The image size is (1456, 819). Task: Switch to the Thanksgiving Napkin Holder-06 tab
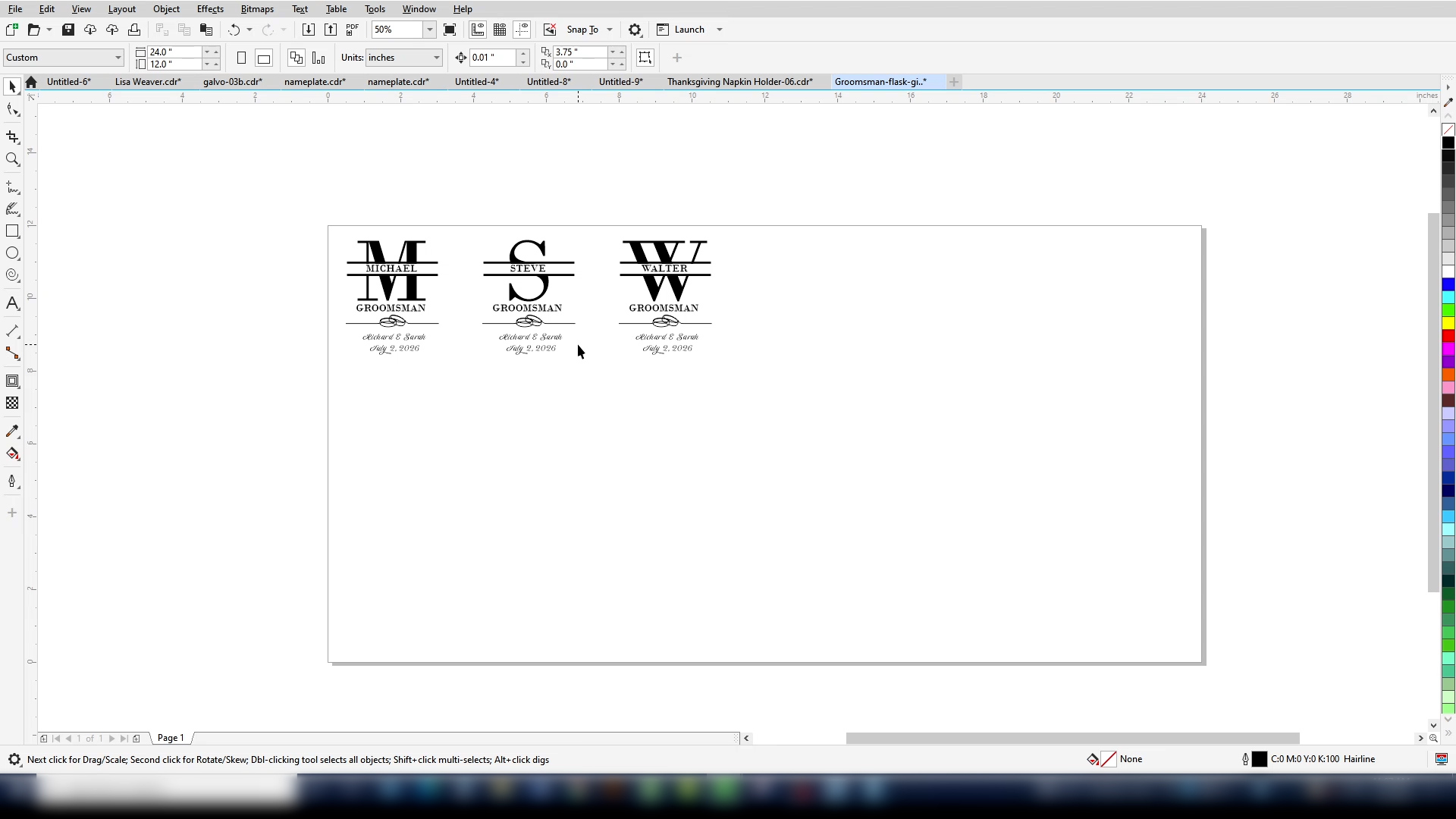point(740,81)
